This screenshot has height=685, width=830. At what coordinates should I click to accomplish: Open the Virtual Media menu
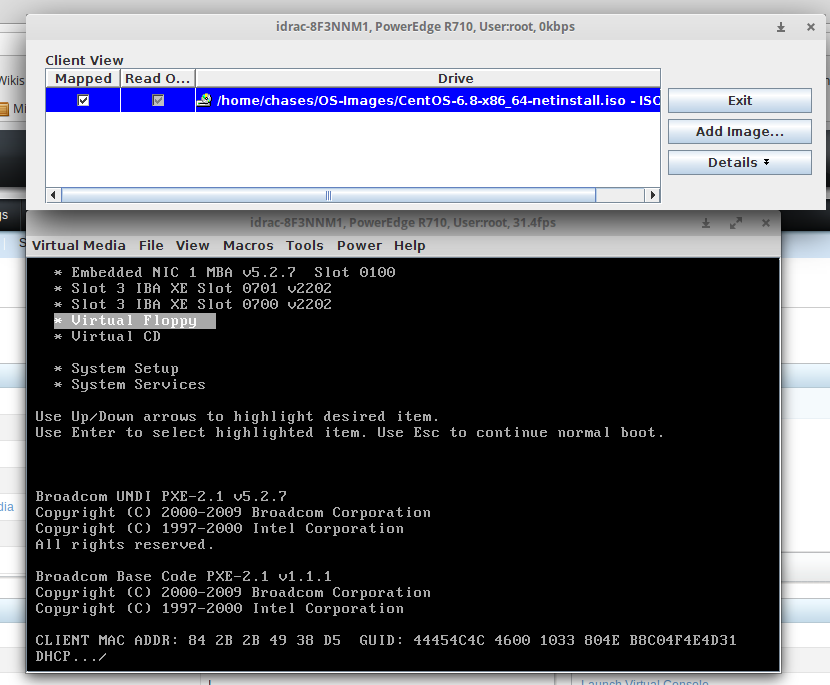79,245
